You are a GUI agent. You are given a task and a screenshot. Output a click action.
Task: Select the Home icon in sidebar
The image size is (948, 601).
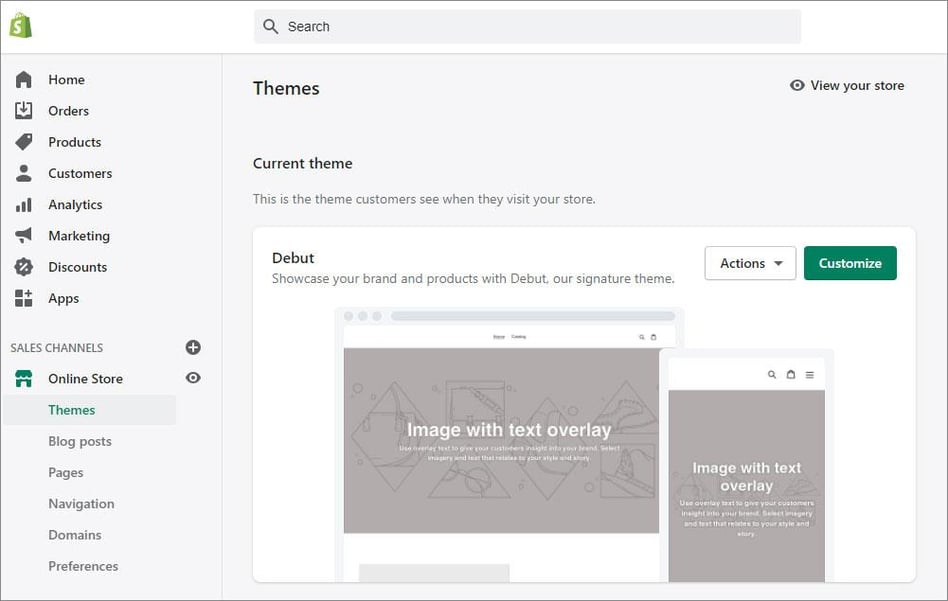[x=25, y=79]
